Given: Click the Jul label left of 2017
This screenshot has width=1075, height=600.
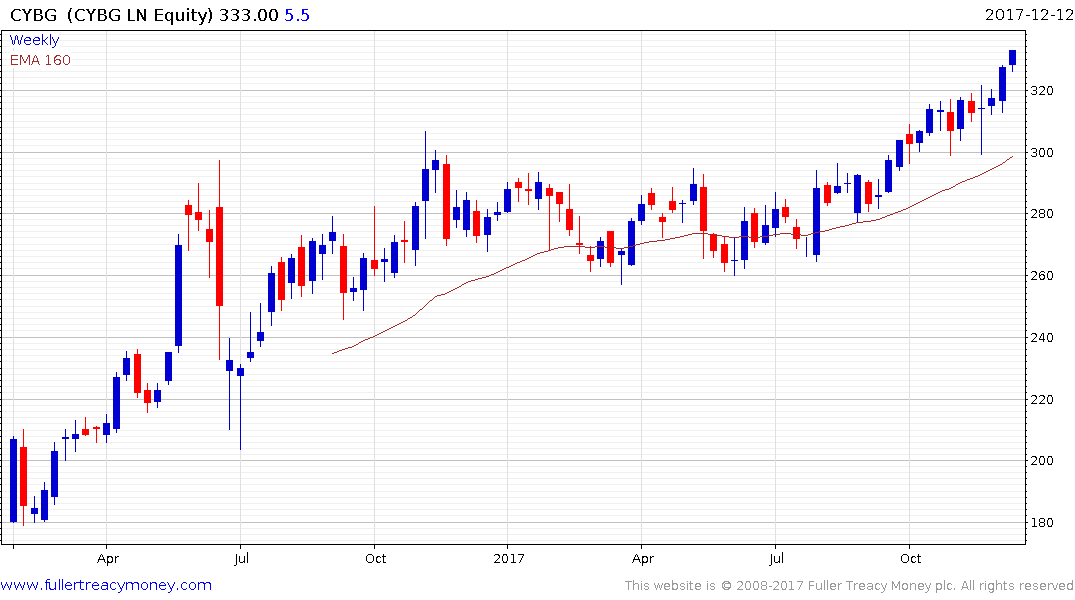Looking at the screenshot, I should click(x=241, y=559).
